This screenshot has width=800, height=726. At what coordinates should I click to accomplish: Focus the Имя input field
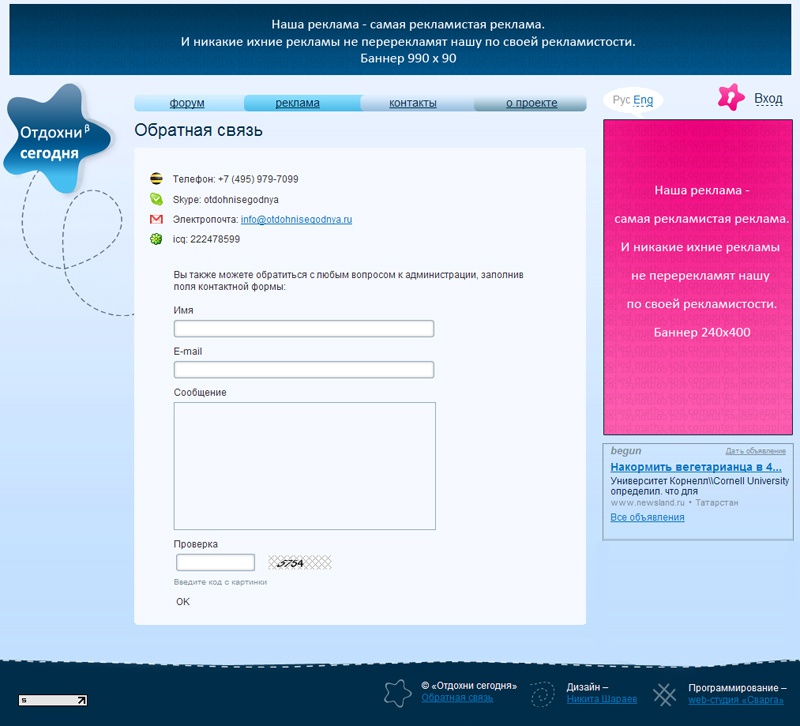(x=304, y=329)
